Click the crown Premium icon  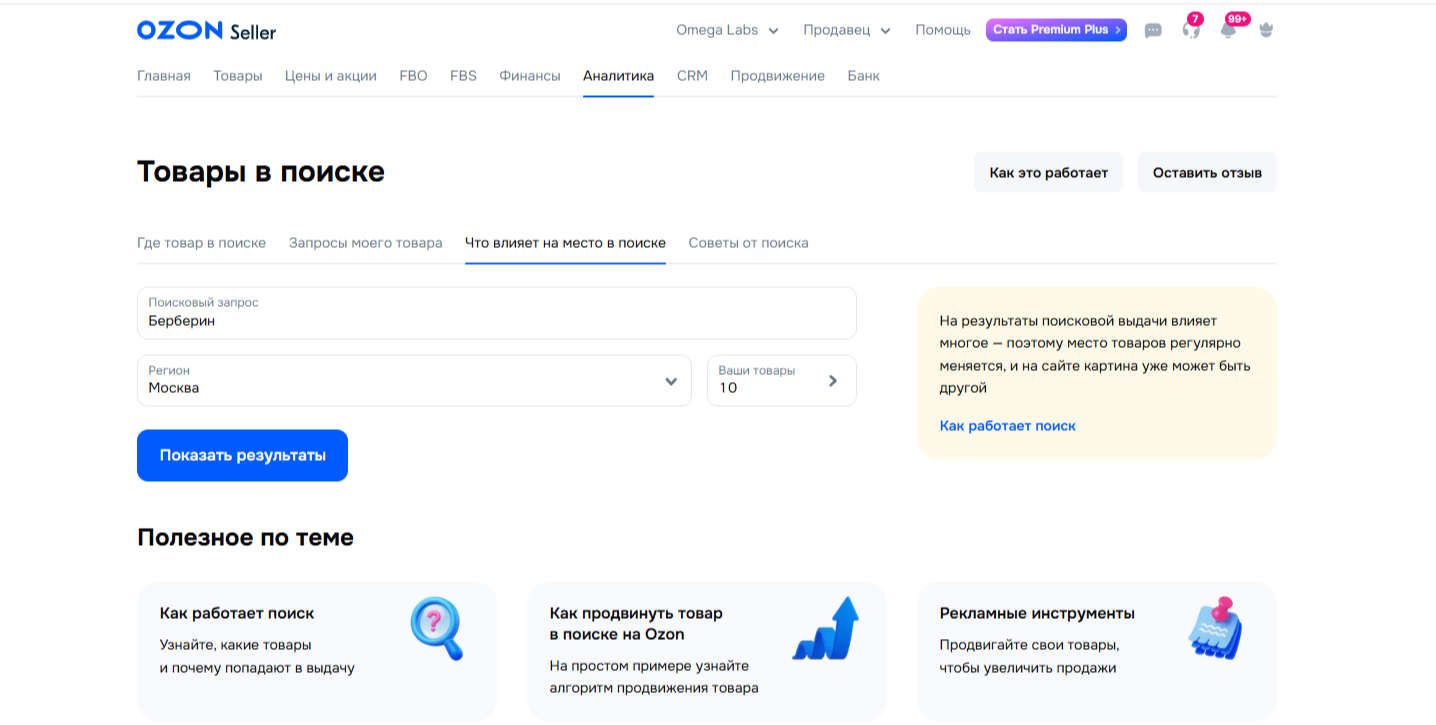pos(1265,30)
